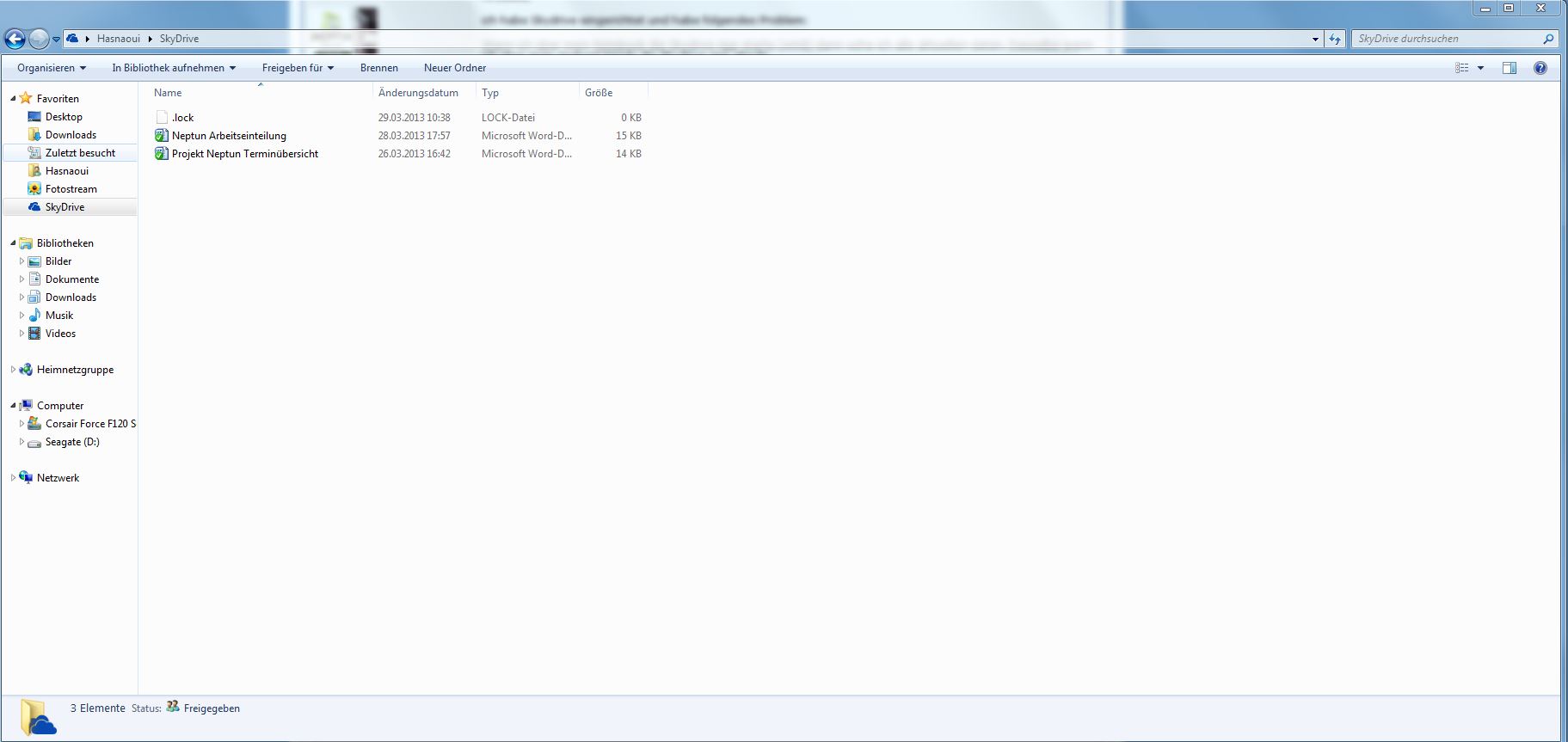Open Desktop in the Favoriten list
The image size is (1568, 742).
[64, 117]
